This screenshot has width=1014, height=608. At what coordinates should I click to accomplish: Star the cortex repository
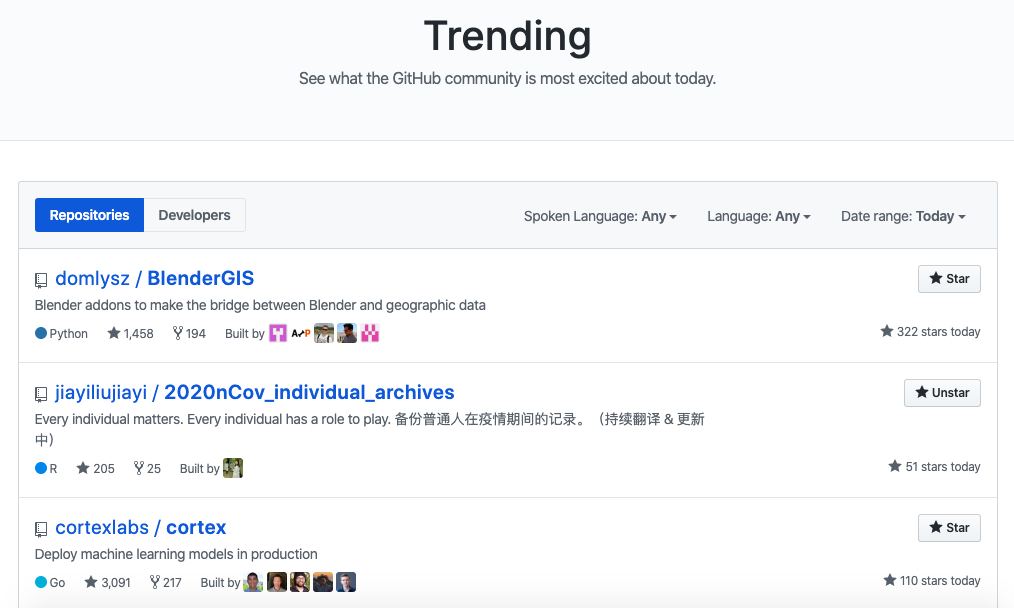coord(949,528)
